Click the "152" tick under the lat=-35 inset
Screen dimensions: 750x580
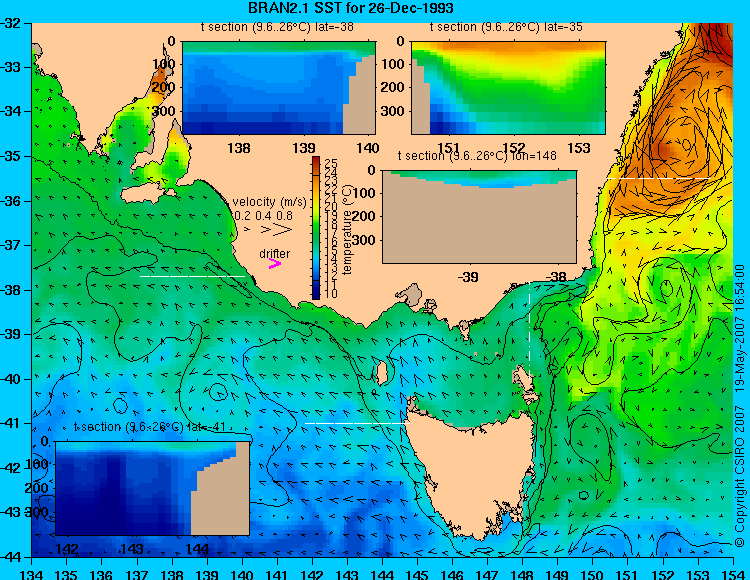click(x=514, y=148)
